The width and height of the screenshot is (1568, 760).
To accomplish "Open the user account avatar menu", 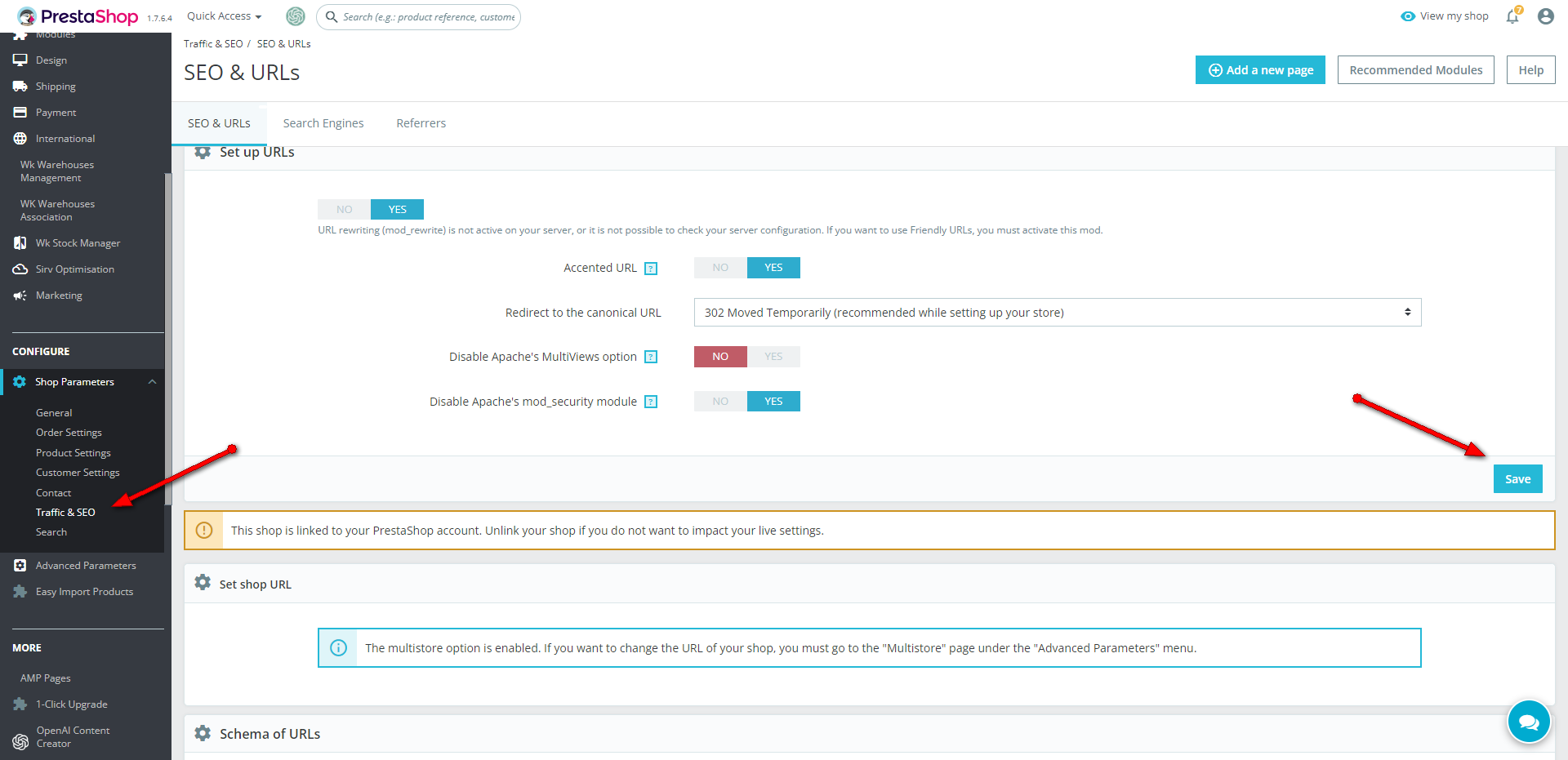I will (x=1546, y=16).
